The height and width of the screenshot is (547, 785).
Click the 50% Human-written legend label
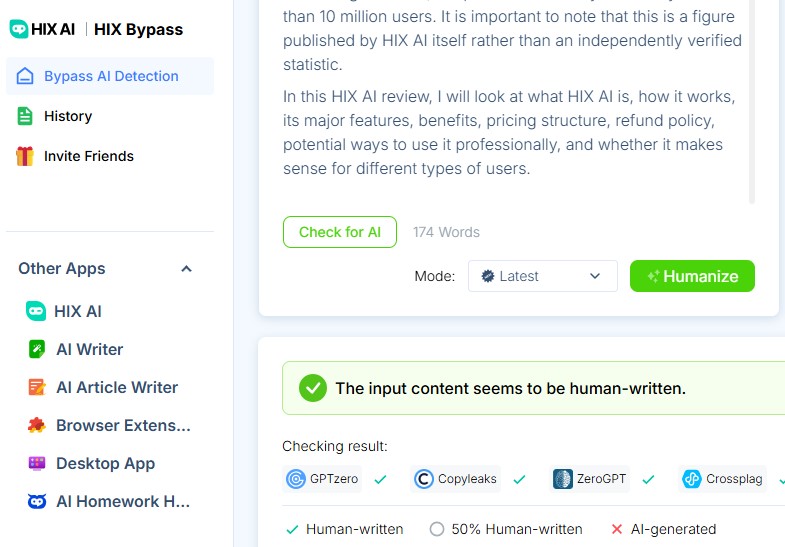[517, 529]
